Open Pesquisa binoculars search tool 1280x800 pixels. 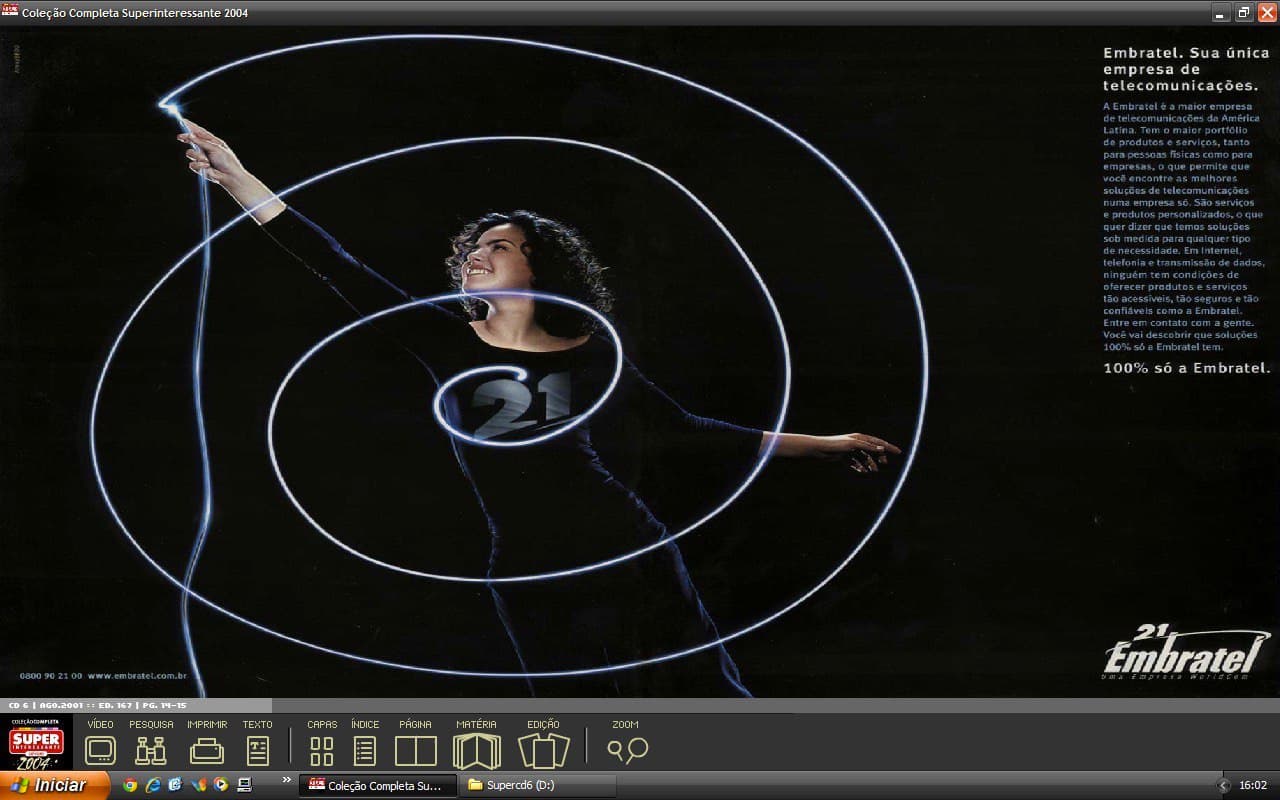pyautogui.click(x=151, y=750)
